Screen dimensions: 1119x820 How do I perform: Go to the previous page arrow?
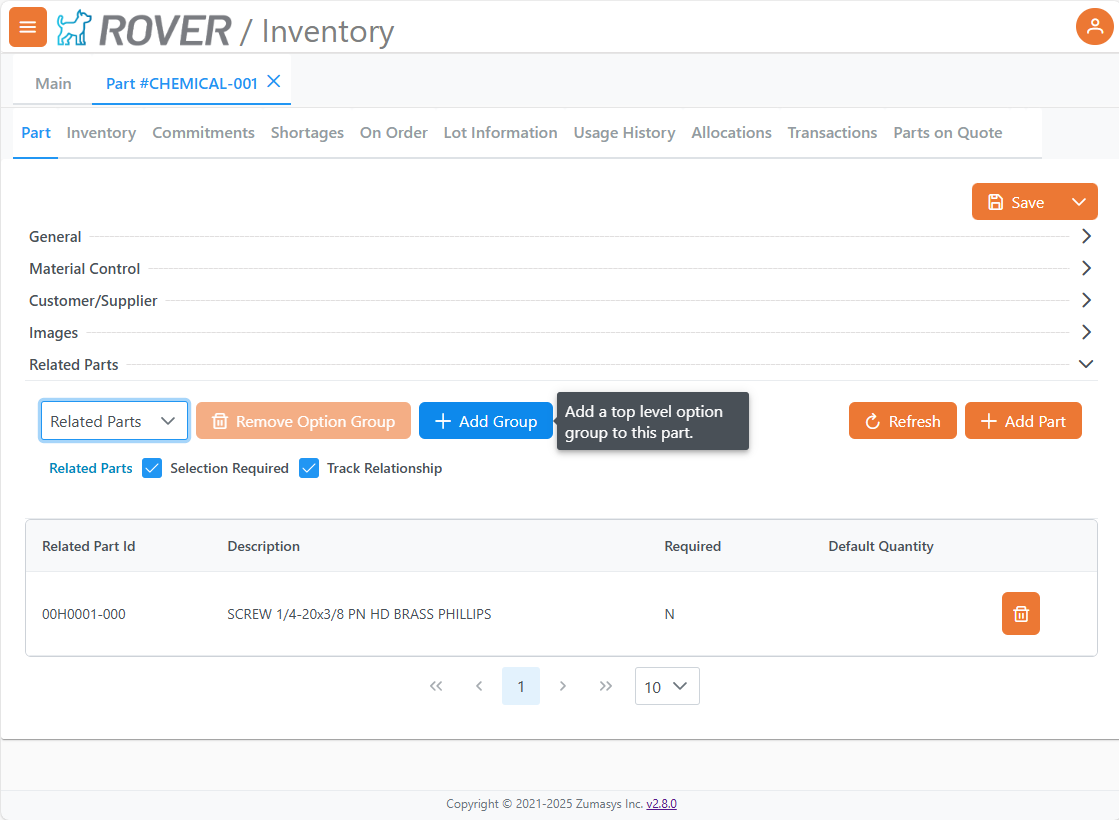479,686
